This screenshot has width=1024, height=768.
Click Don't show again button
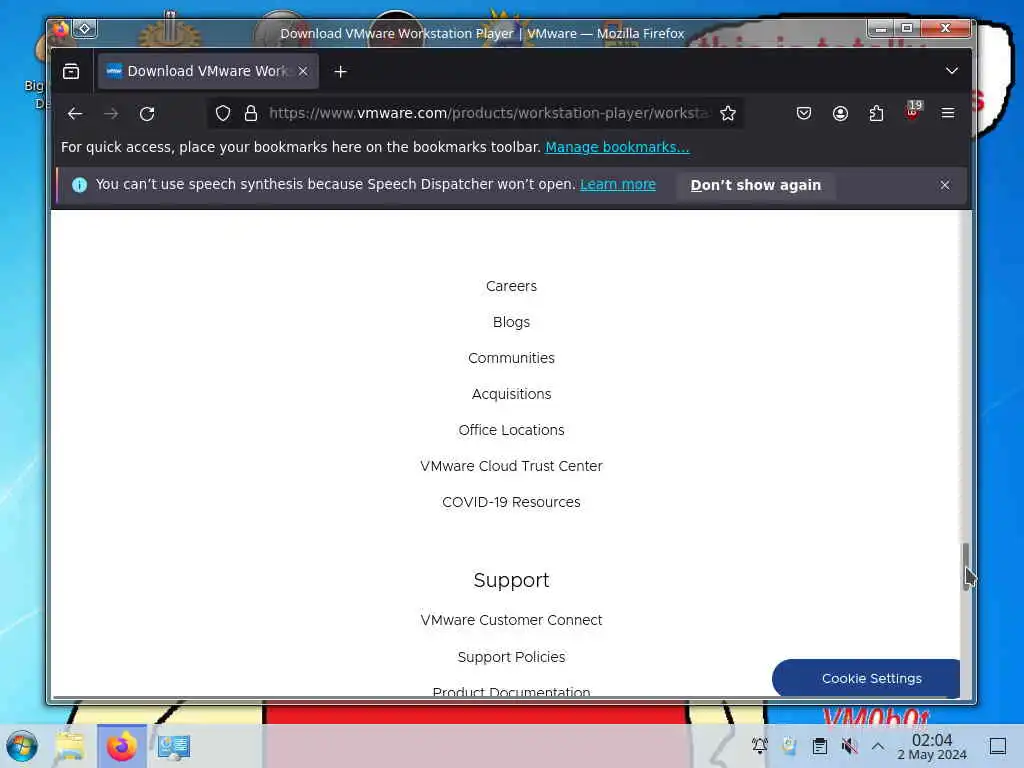point(756,185)
